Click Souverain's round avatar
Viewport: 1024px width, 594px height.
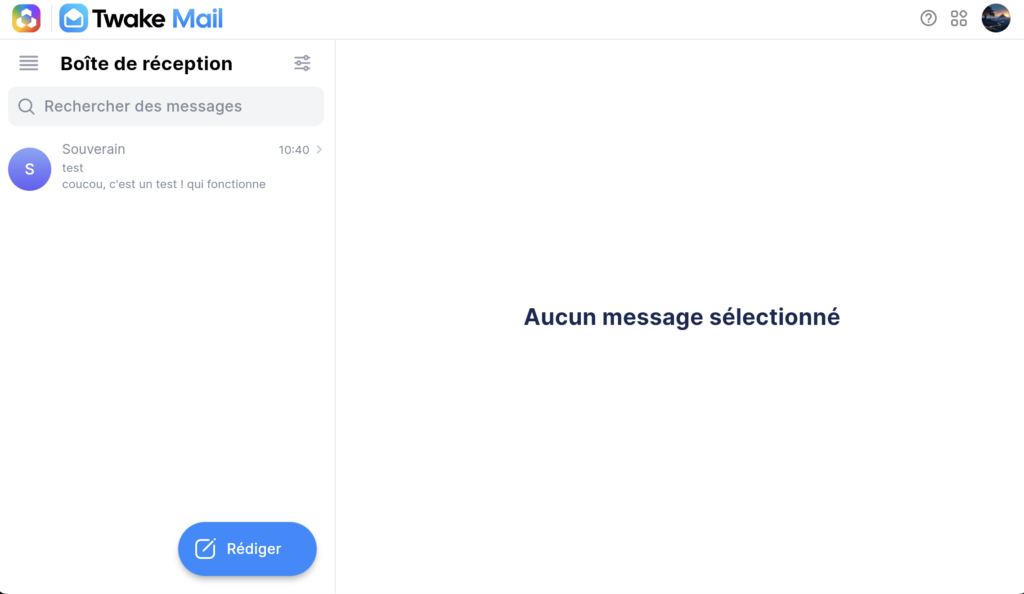tap(29, 169)
